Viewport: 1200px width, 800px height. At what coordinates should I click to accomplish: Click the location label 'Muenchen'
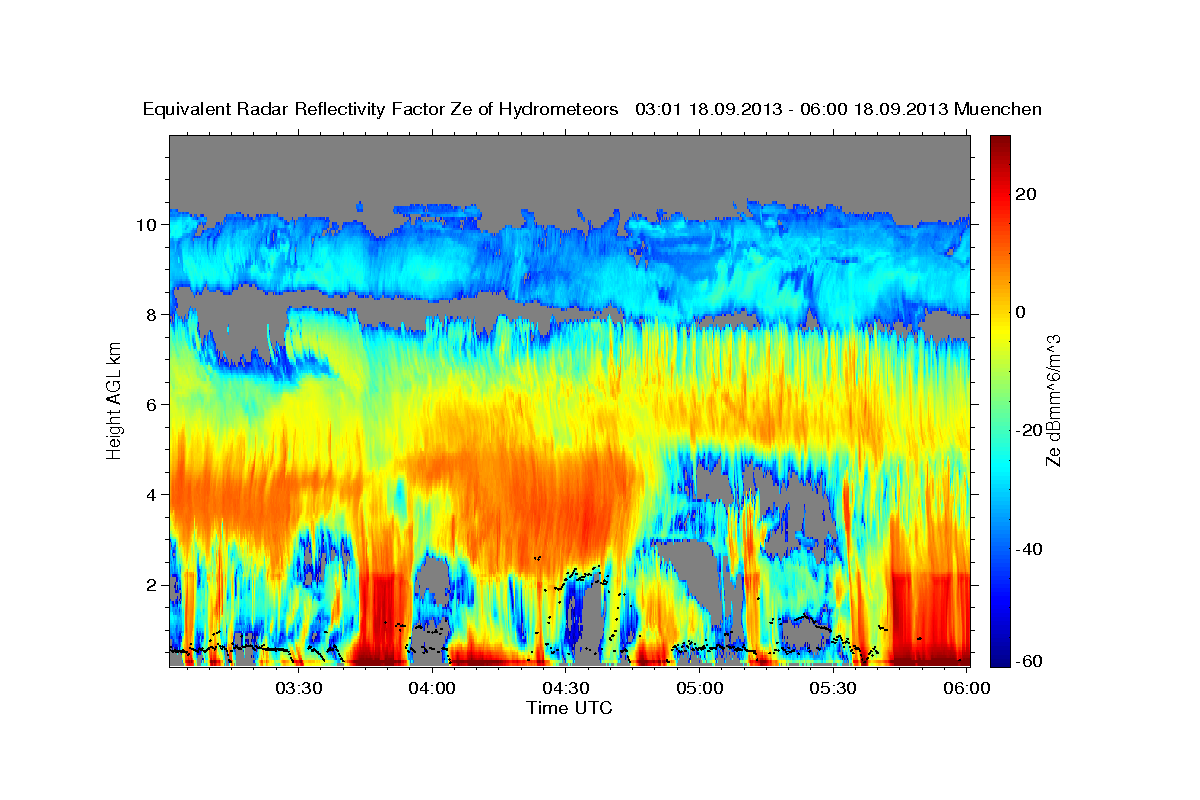(998, 110)
